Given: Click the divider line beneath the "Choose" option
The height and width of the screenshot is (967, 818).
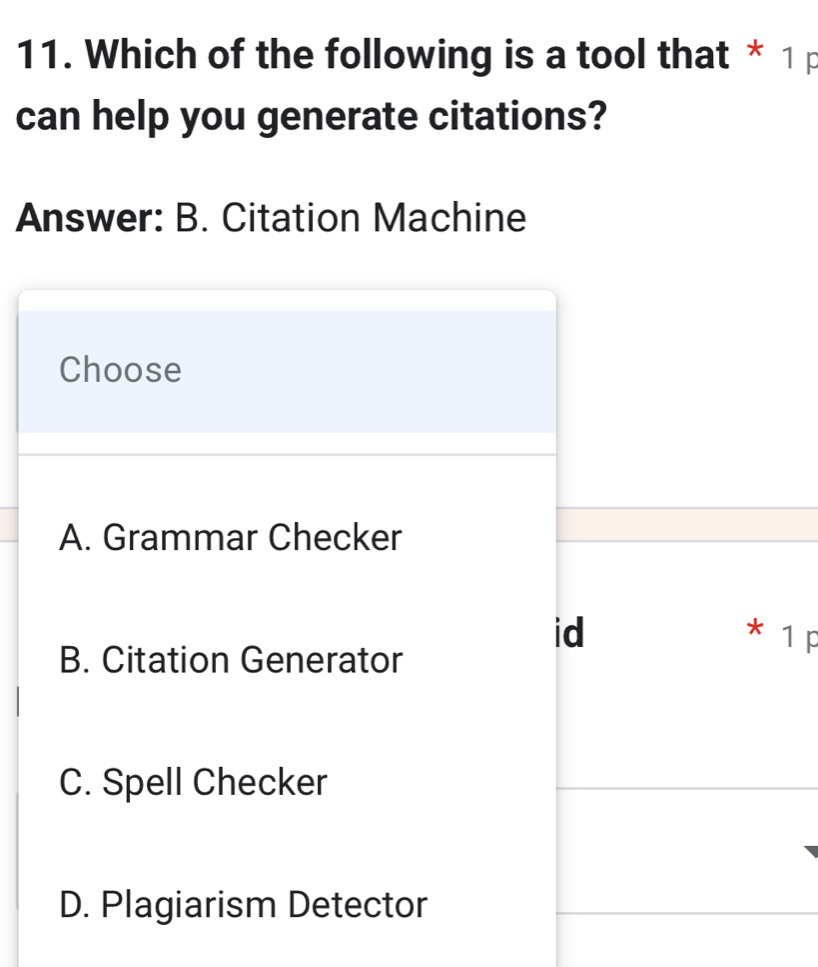Looking at the screenshot, I should click(x=287, y=455).
